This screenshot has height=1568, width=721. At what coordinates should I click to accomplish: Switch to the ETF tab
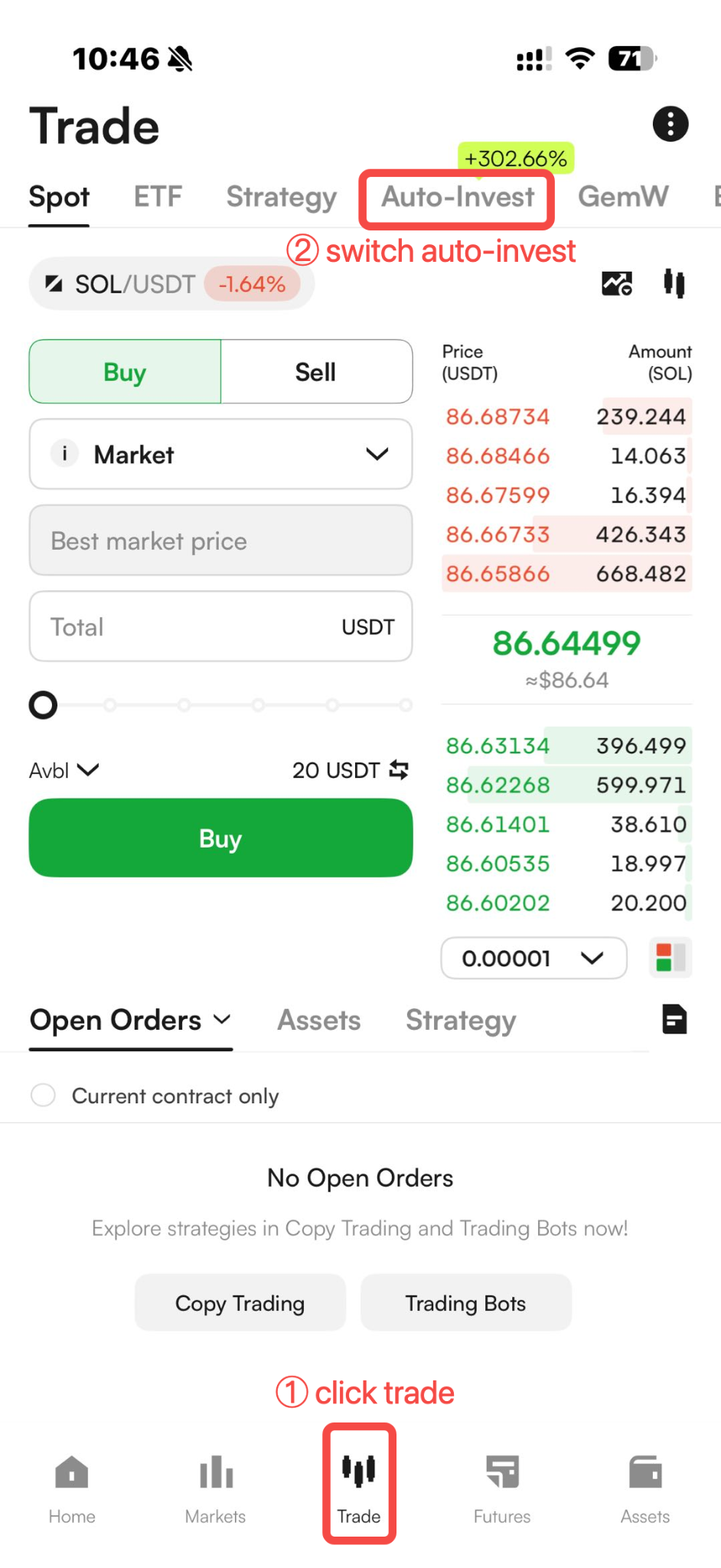158,197
